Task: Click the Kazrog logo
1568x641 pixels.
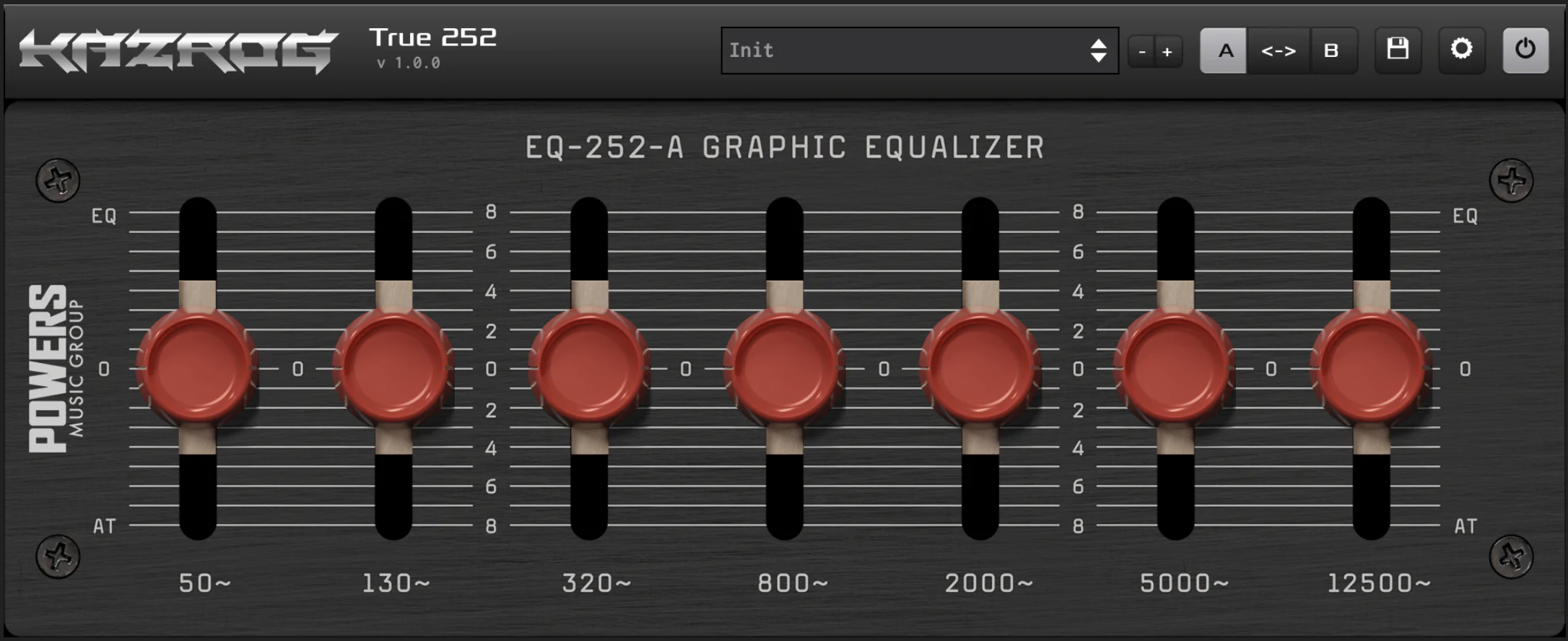Action: [178, 51]
